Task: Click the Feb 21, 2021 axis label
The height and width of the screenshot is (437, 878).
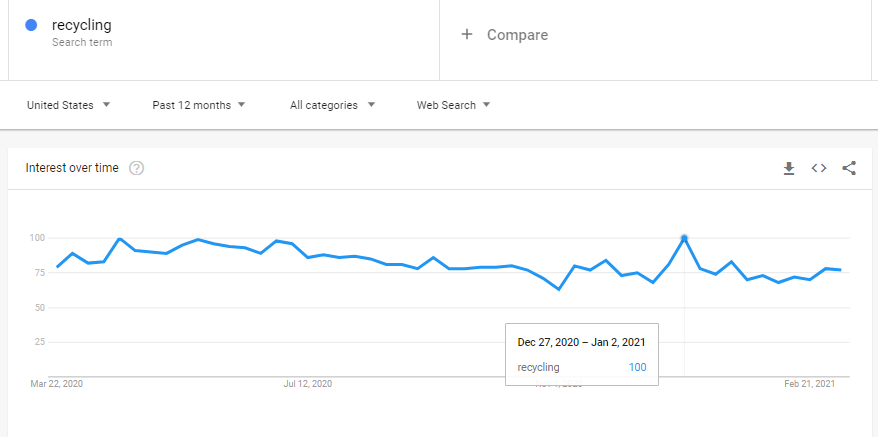Action: click(x=810, y=383)
